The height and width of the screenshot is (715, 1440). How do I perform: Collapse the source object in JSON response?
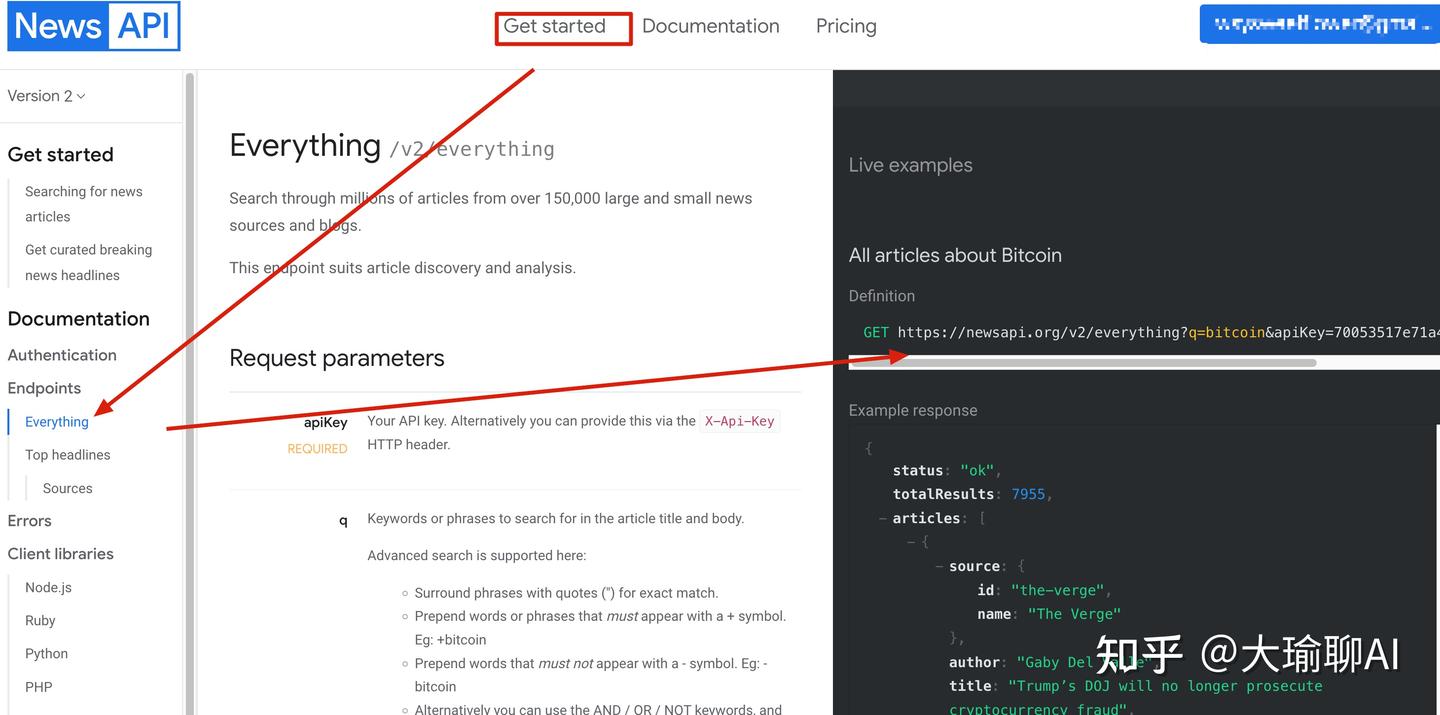click(x=939, y=566)
